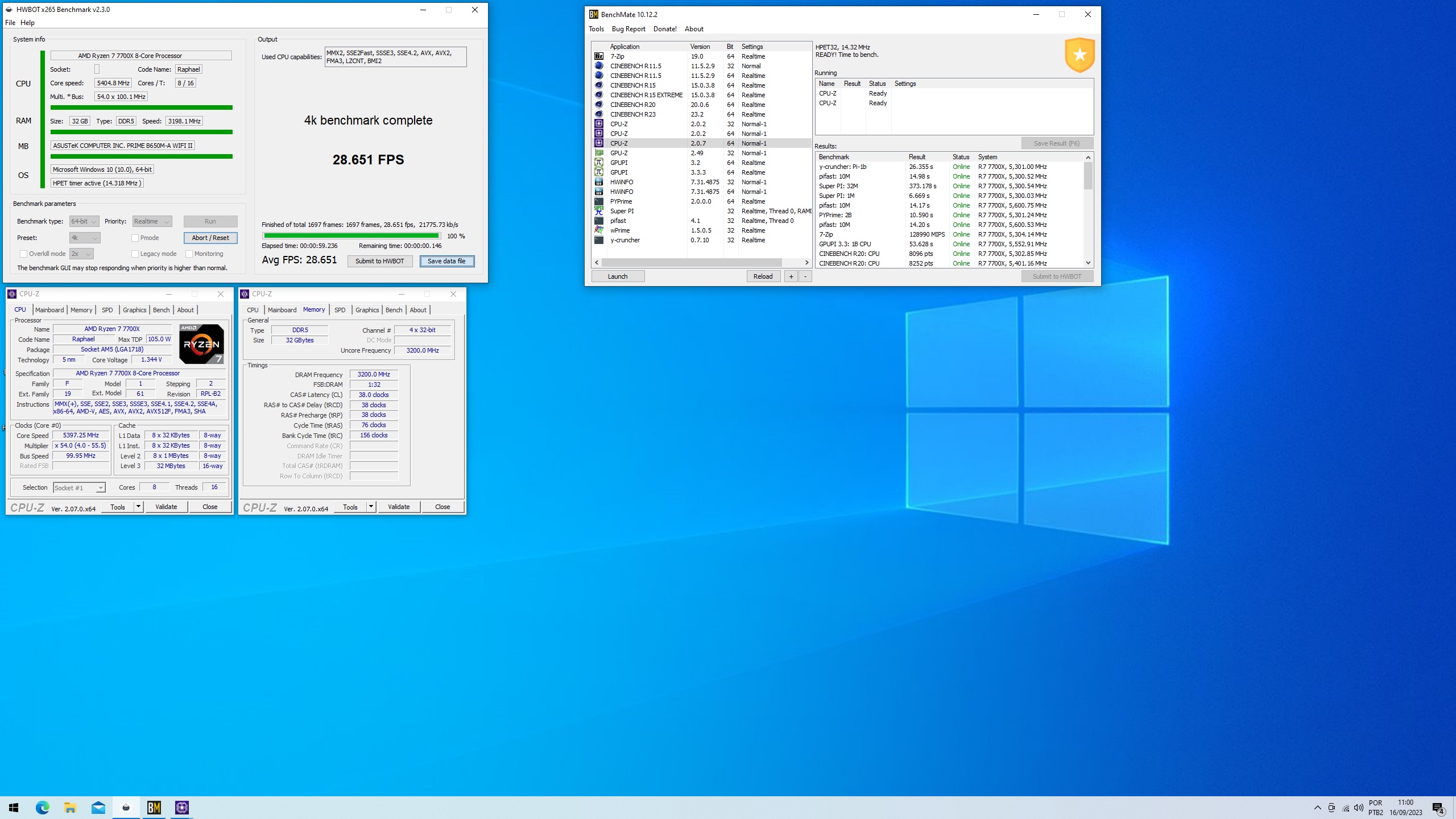Show hidden system tray icons chevron
Screen dimensions: 1456x819
click(x=1317, y=808)
